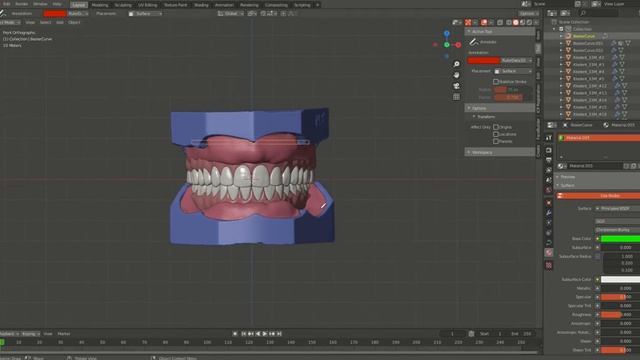Switch to the UV Editing workspace tab

click(147, 5)
